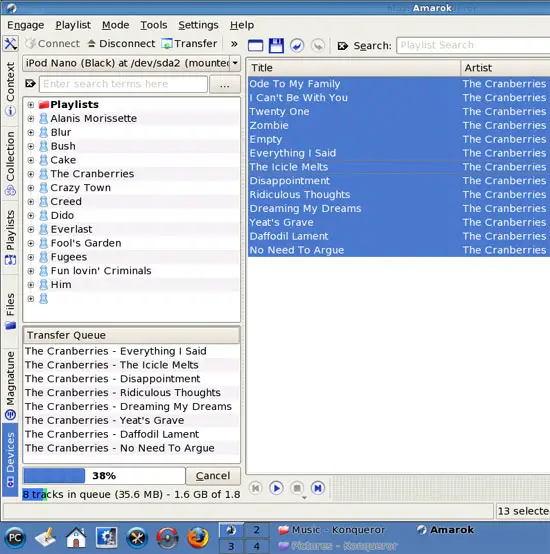Click the Artist column header

[x=505, y=68]
